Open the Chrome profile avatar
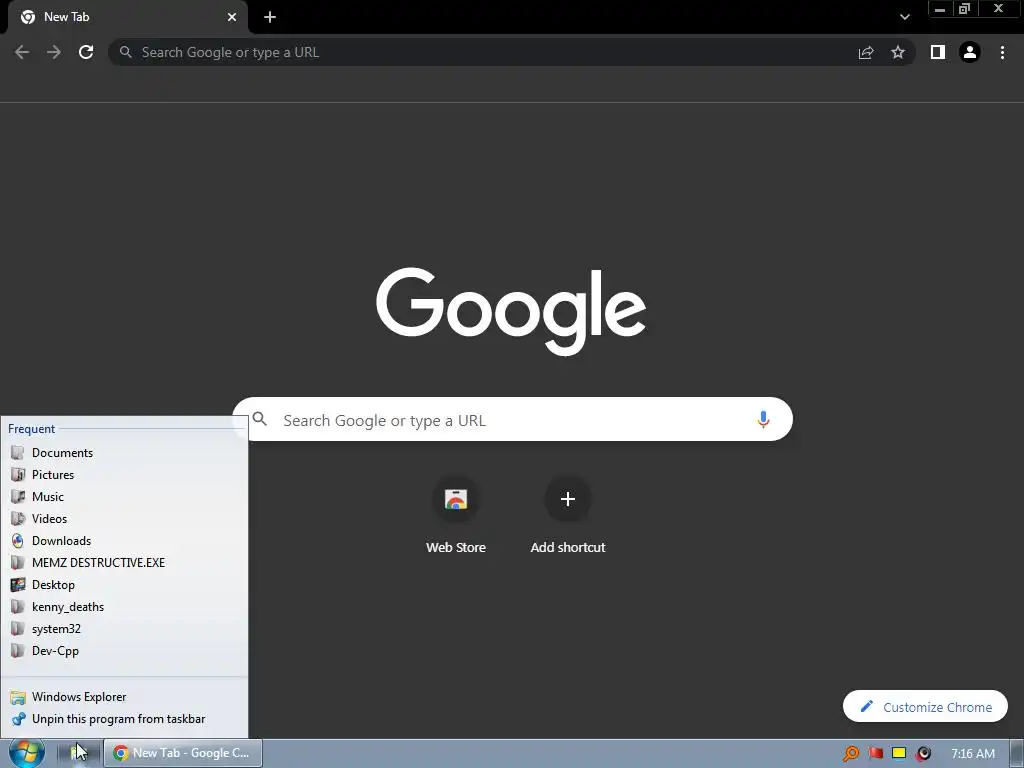1024x768 pixels. (970, 52)
